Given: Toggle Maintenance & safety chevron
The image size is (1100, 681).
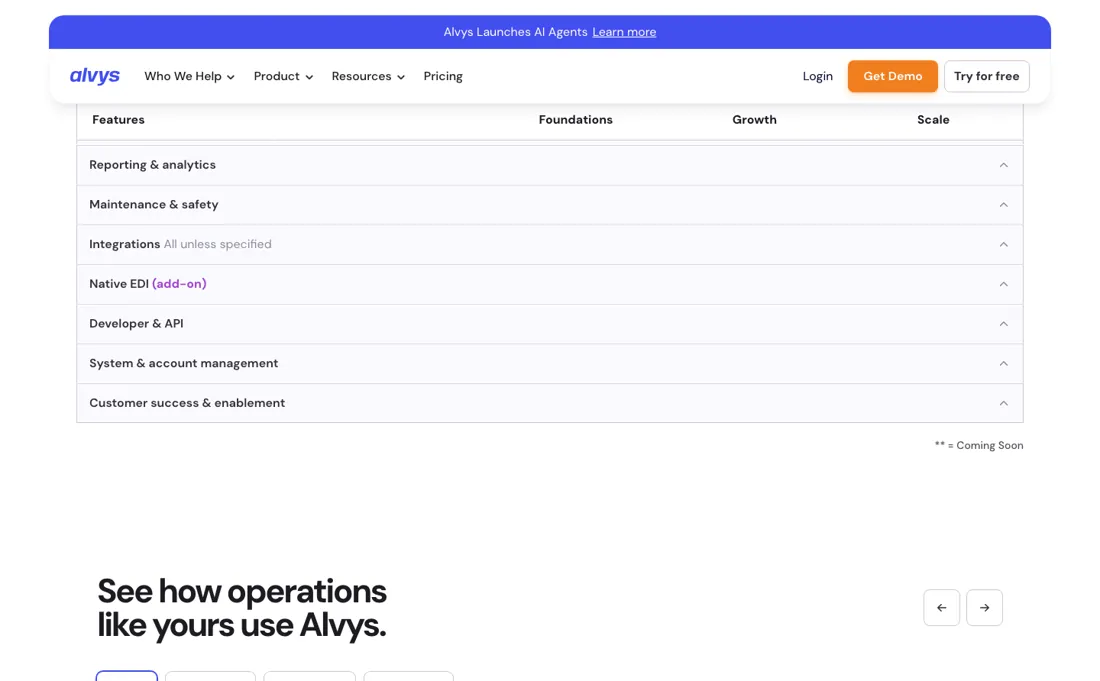Looking at the screenshot, I should coord(1003,205).
